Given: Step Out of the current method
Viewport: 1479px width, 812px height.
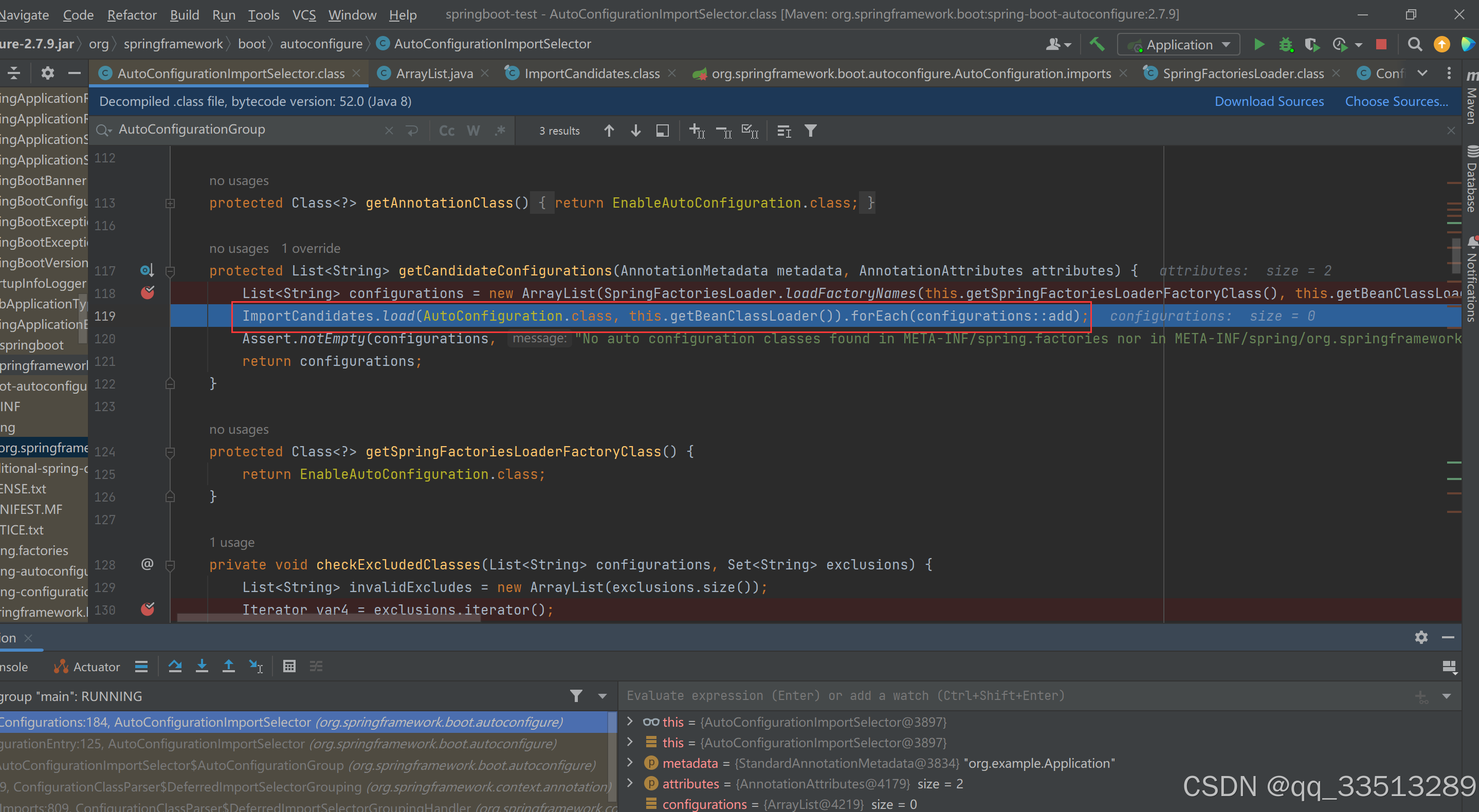Looking at the screenshot, I should coord(229,666).
